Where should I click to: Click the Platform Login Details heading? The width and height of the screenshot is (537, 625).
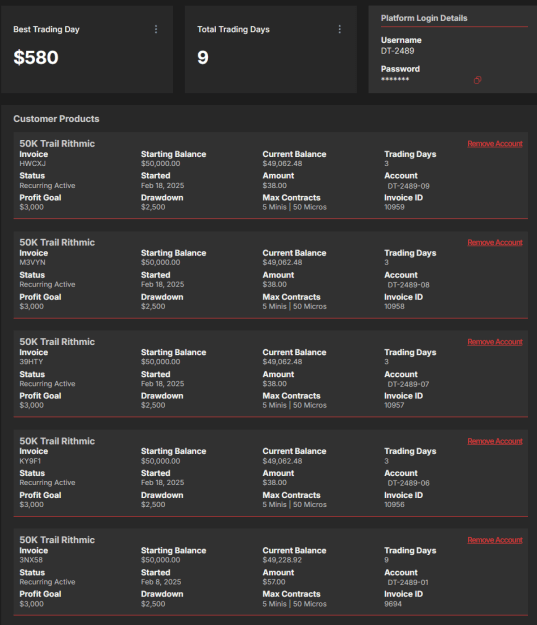click(424, 18)
